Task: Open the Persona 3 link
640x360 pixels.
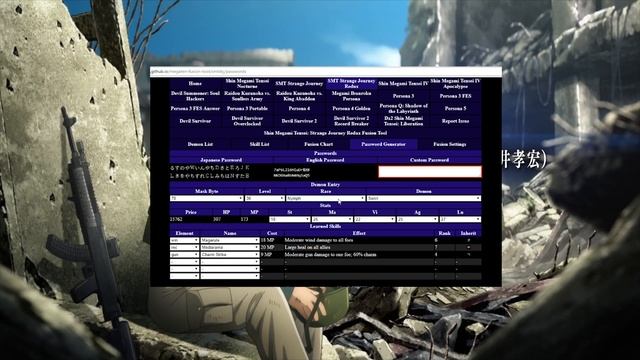Action: click(x=403, y=96)
